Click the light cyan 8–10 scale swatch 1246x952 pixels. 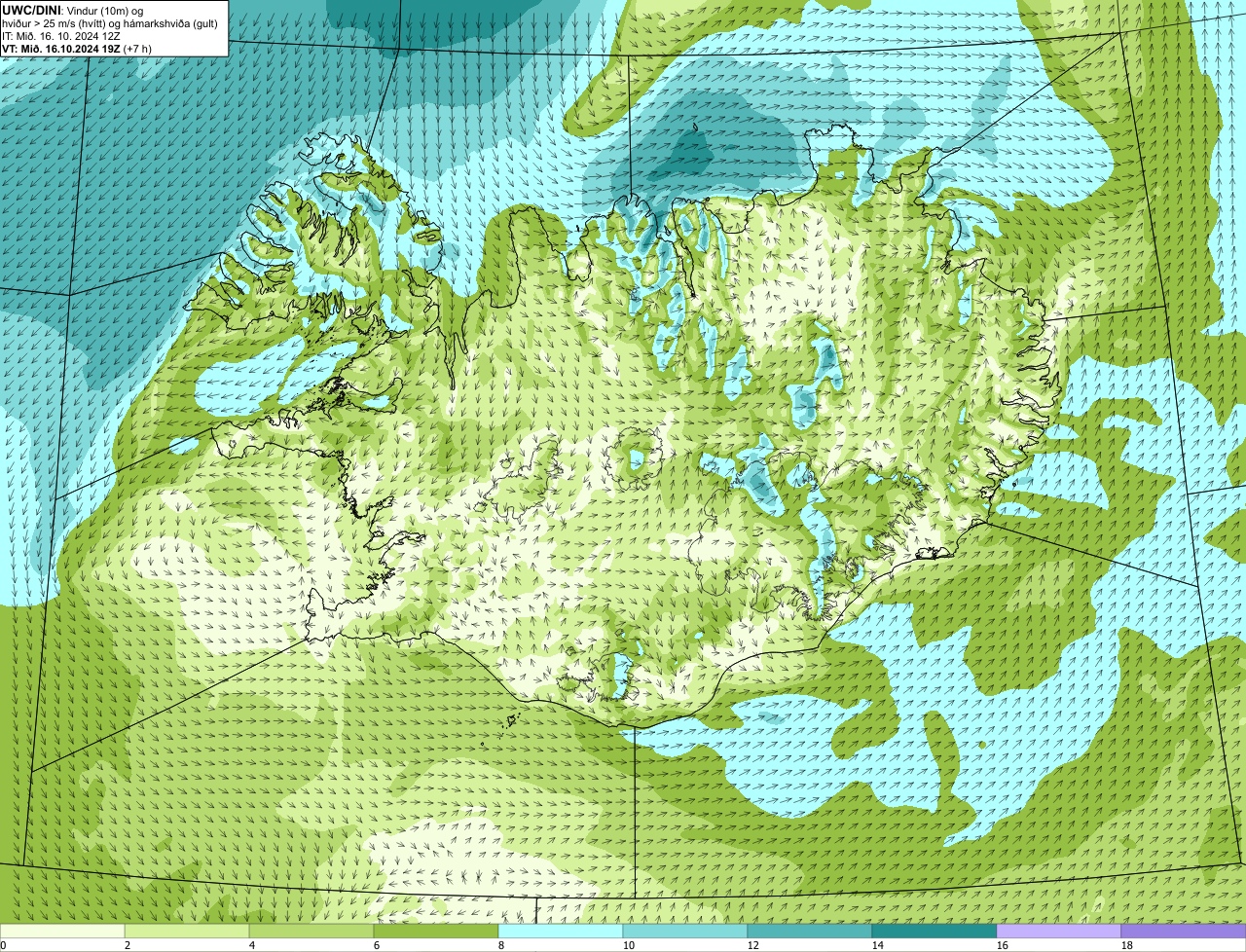561,931
